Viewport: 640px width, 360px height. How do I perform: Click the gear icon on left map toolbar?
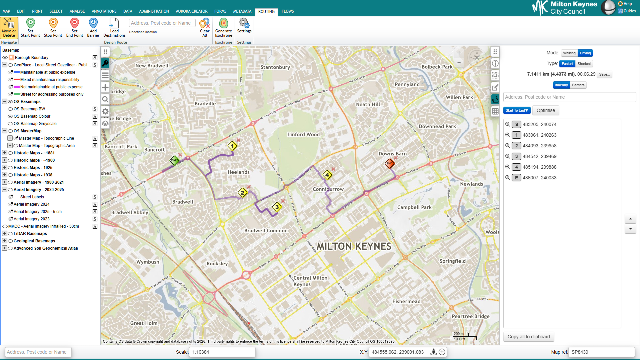click(105, 111)
